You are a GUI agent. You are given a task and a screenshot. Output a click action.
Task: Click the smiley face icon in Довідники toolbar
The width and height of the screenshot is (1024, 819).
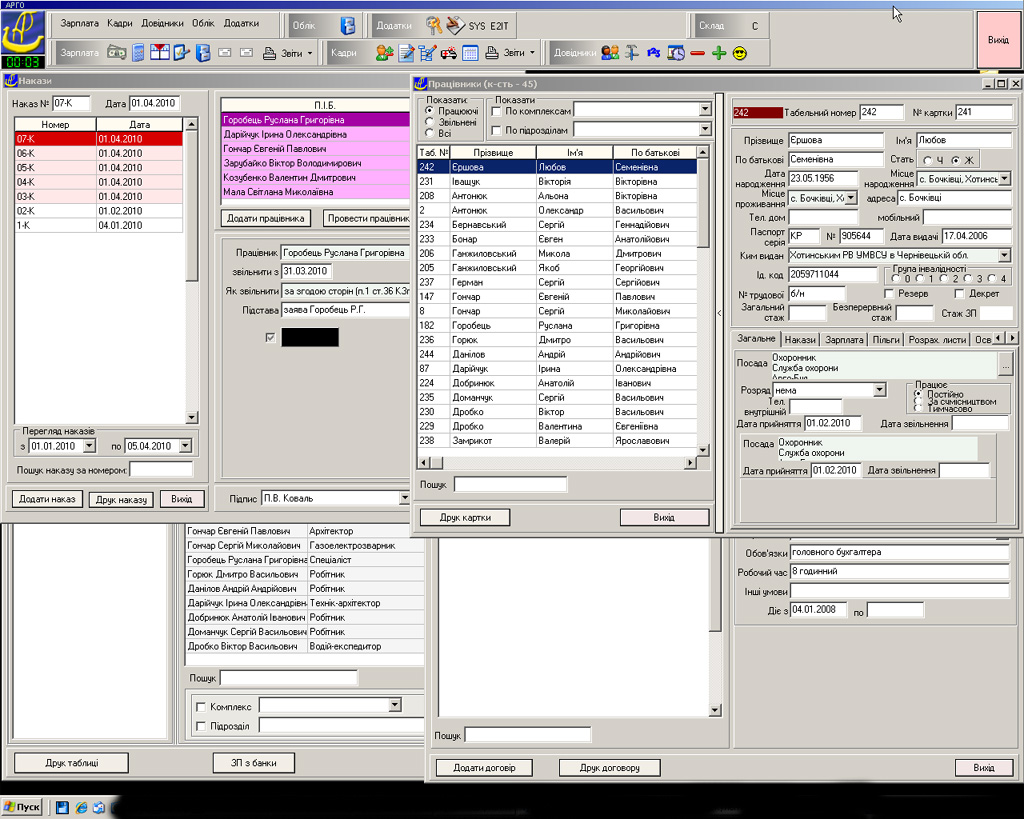[740, 52]
